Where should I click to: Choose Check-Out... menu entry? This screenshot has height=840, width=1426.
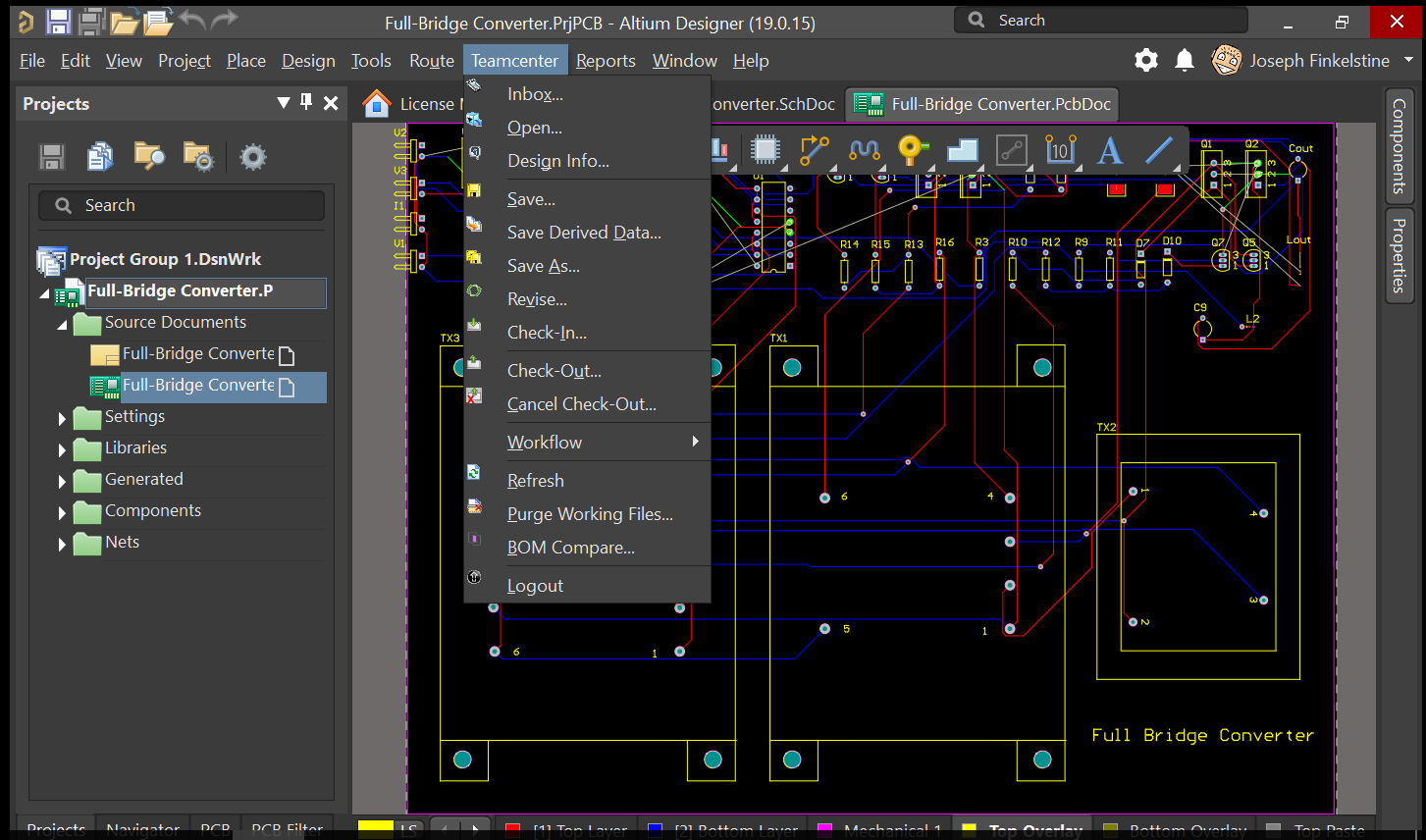[587, 371]
